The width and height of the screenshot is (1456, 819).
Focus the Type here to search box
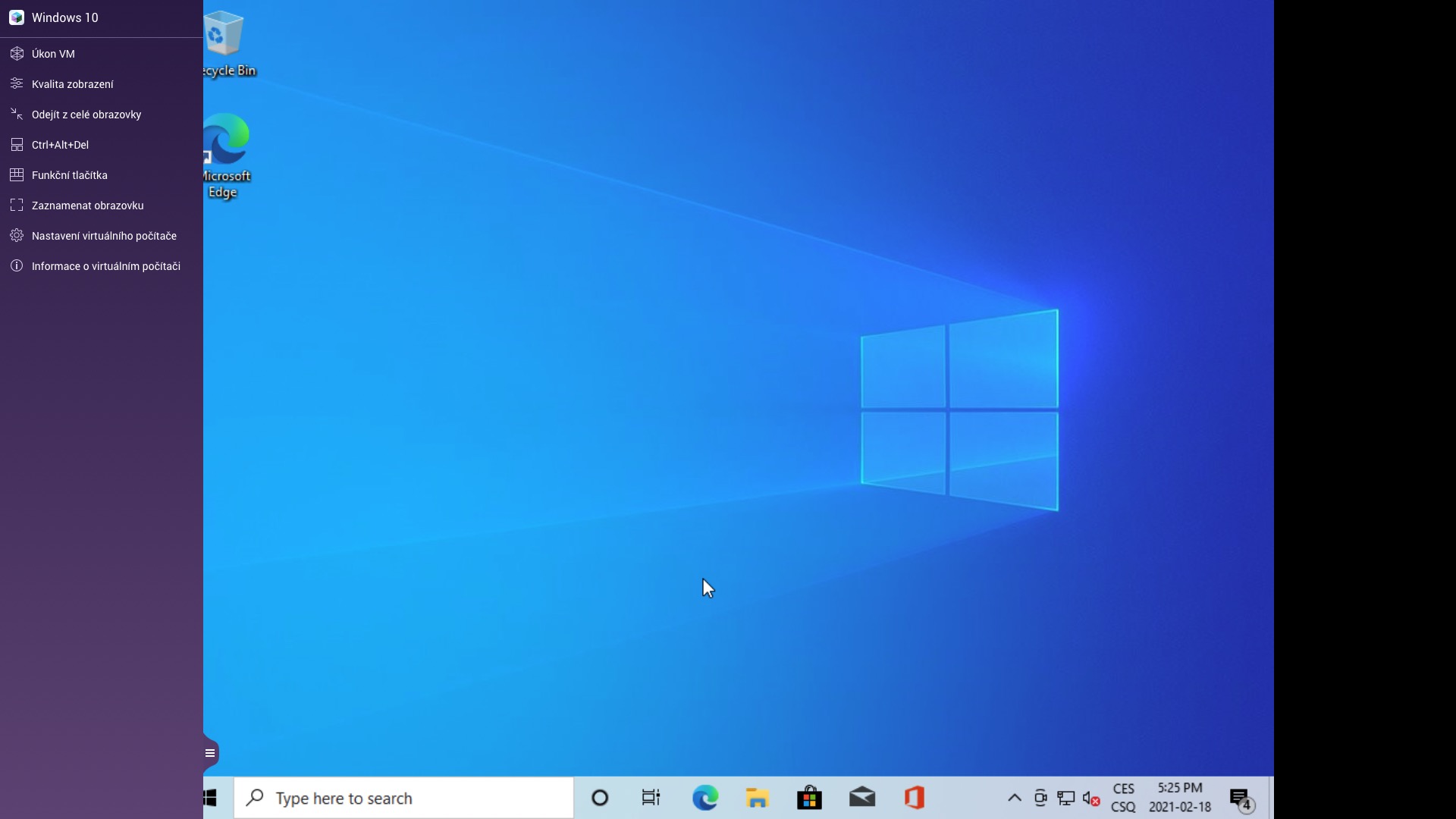coord(403,798)
